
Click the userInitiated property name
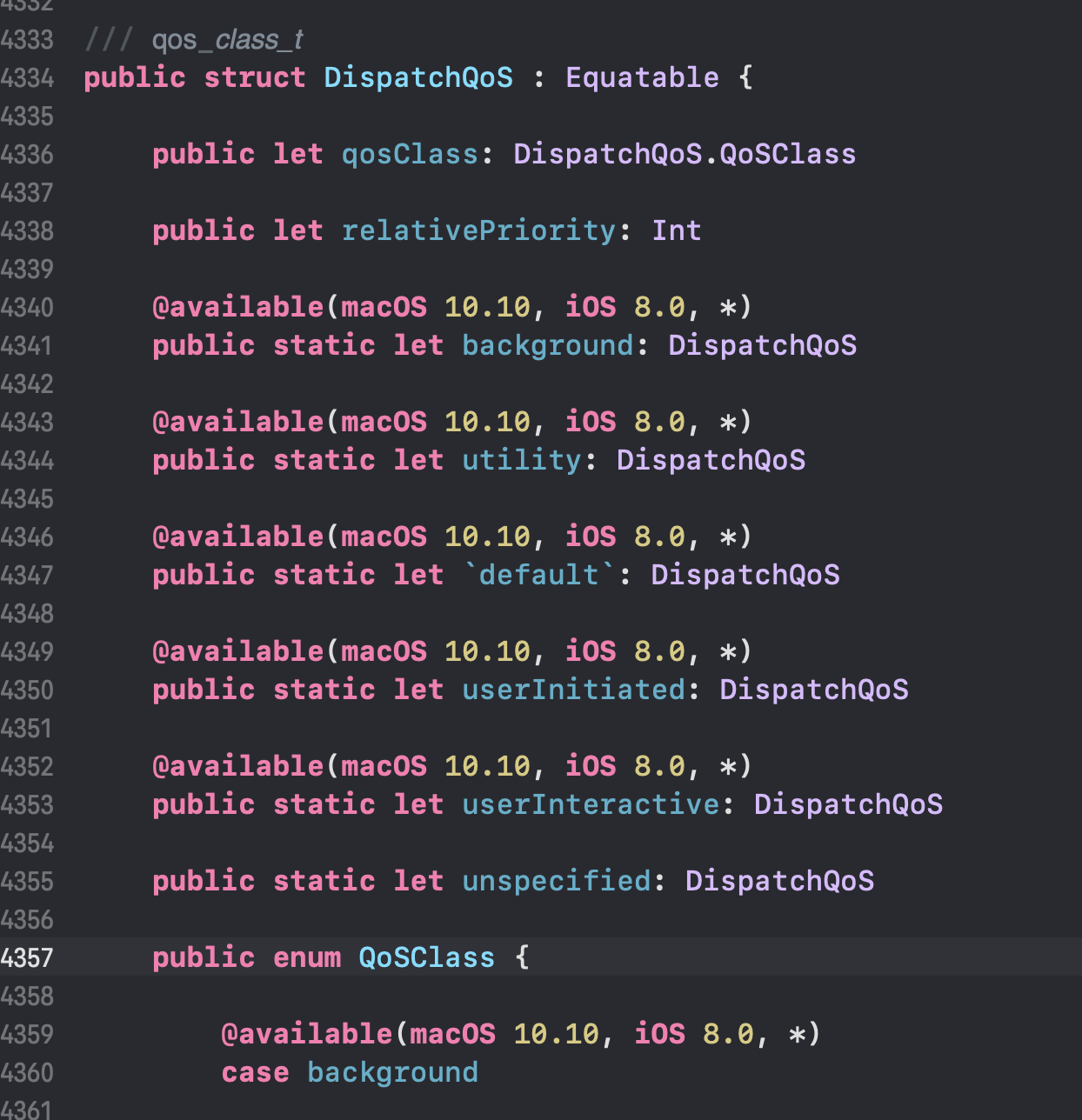(574, 690)
